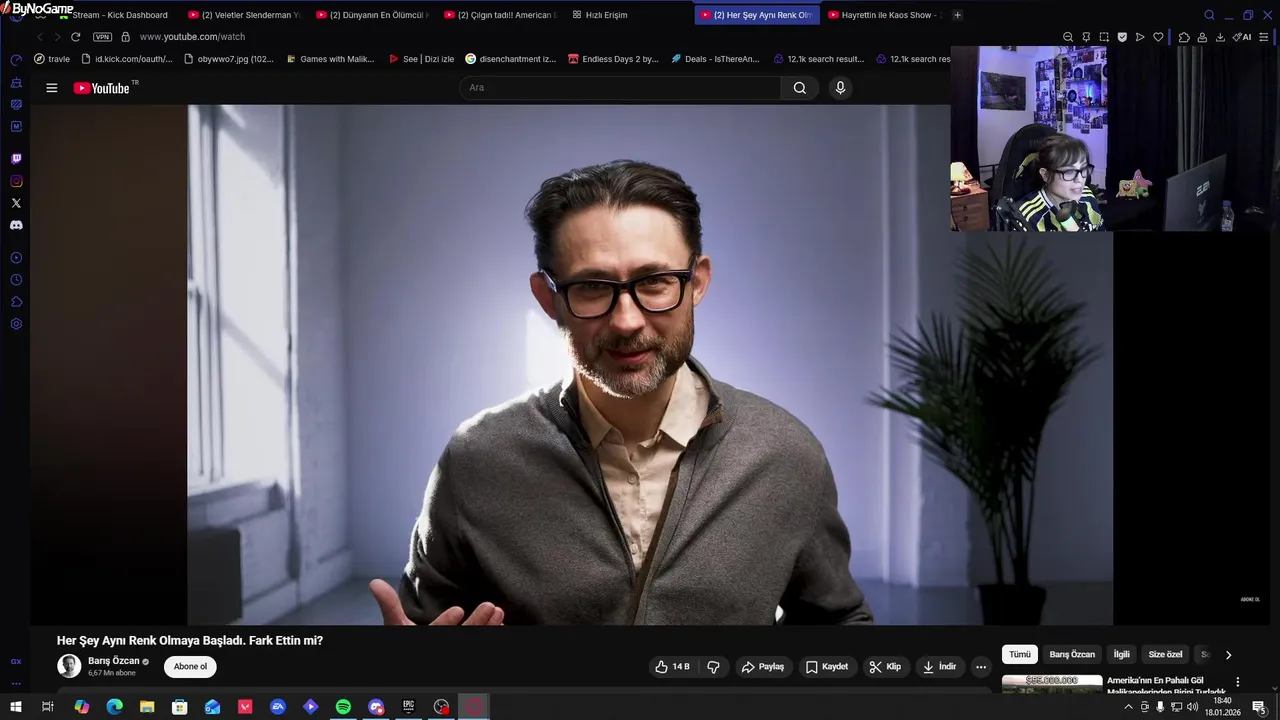Image resolution: width=1280 pixels, height=720 pixels.
Task: Open Discord in the Opera sidebar
Action: click(16, 225)
